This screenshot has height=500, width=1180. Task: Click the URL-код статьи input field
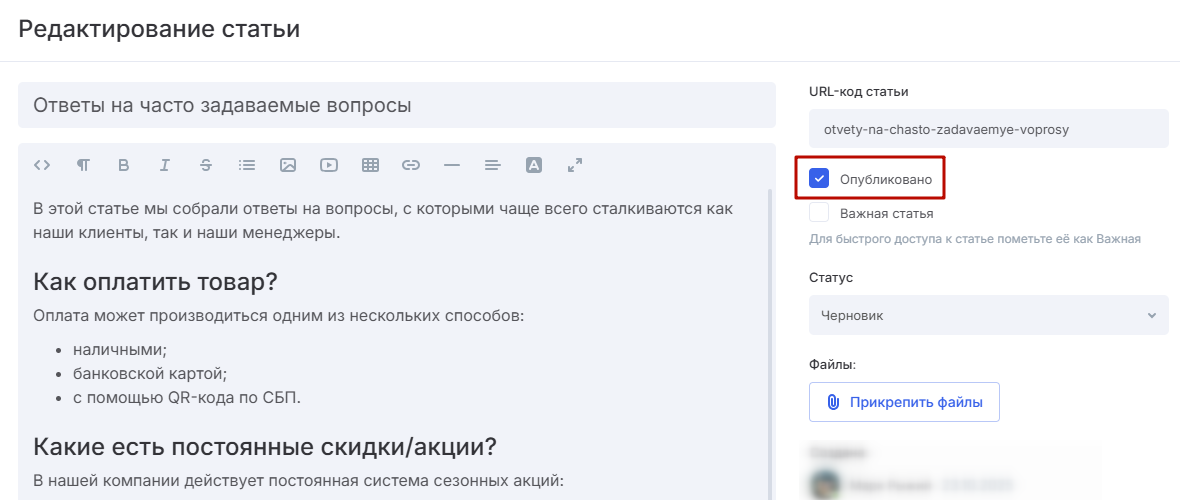(x=988, y=129)
